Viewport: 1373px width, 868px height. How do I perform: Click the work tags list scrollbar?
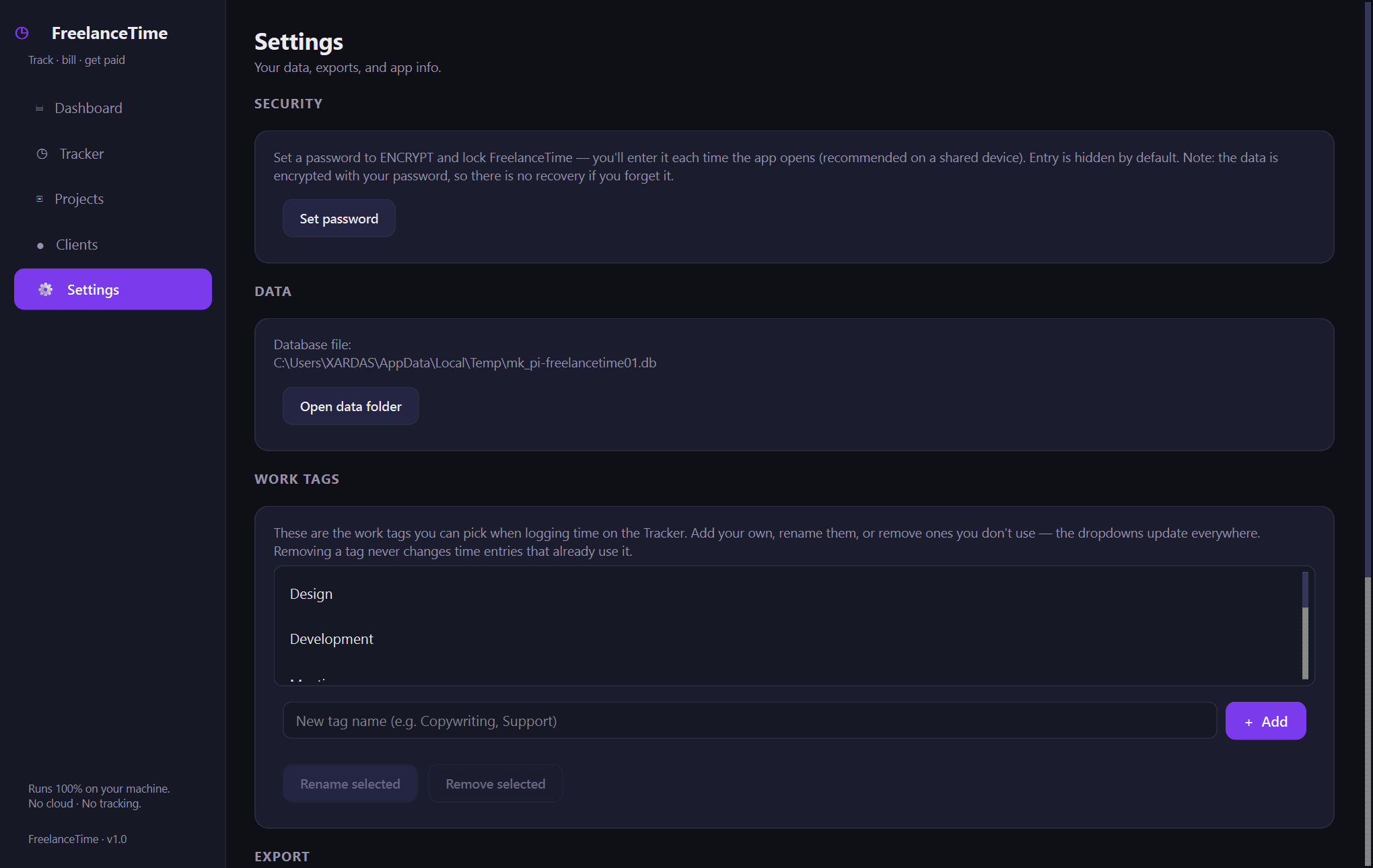[1305, 626]
